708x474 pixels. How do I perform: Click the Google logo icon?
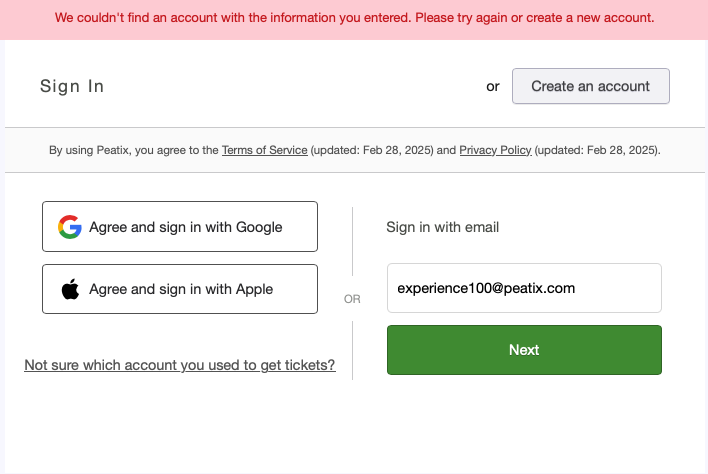click(69, 227)
